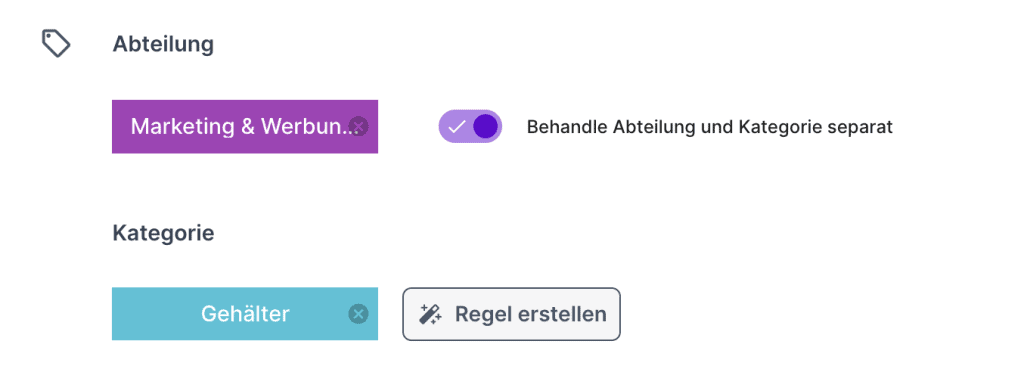
Task: Remove the Gehälter category tag
Action: (358, 314)
